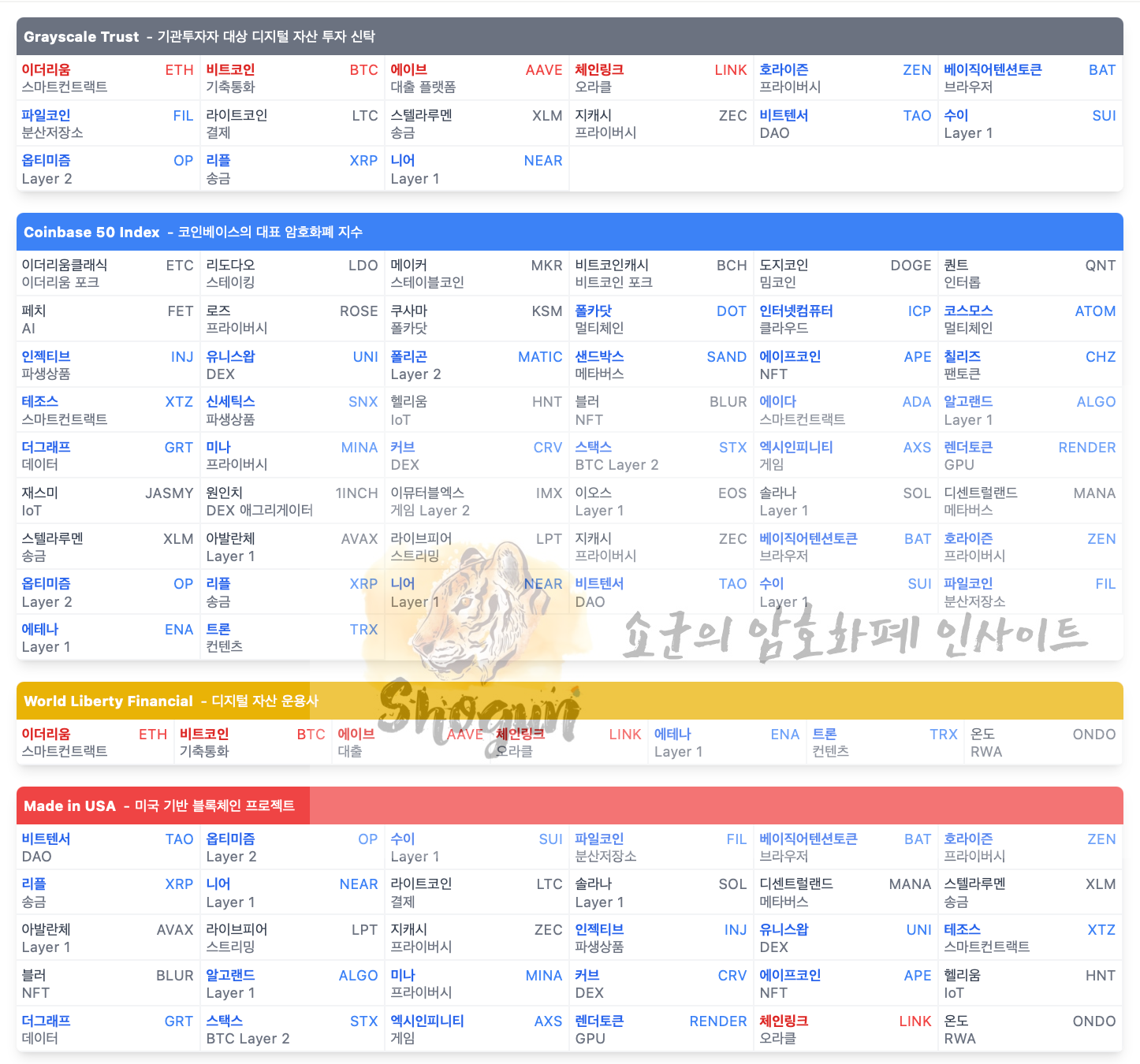Screen dimensions: 1140x1064
Task: Click 헬리움 HNT in Made in USA
Action: [1030, 984]
